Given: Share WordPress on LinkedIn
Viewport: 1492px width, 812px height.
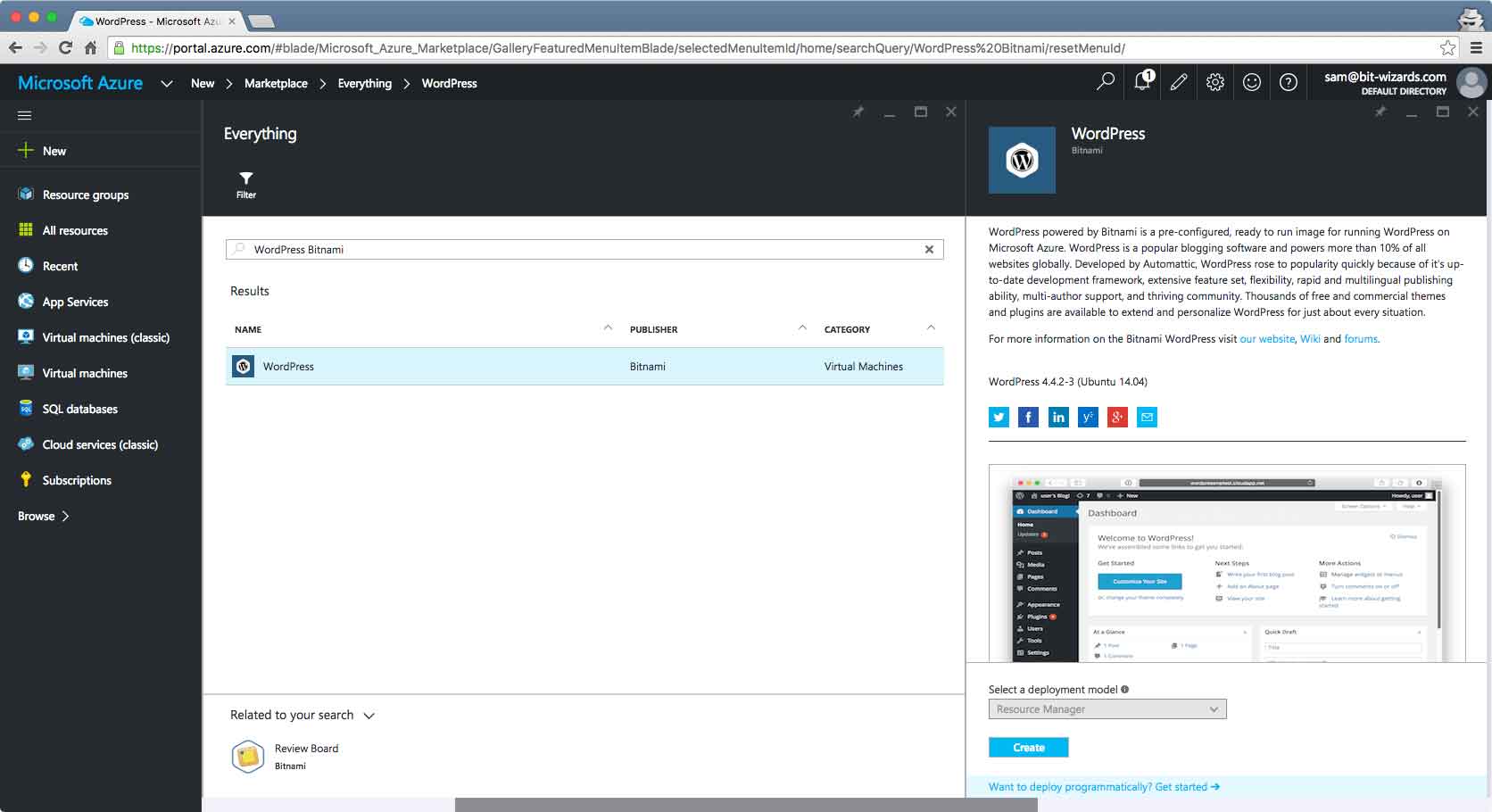Looking at the screenshot, I should pyautogui.click(x=1058, y=417).
